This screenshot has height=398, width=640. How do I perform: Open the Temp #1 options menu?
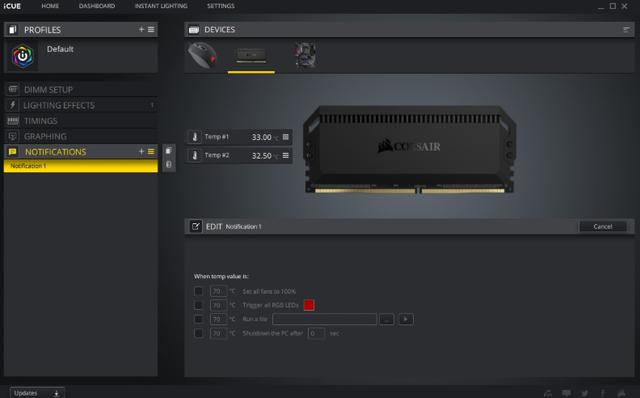coord(286,137)
